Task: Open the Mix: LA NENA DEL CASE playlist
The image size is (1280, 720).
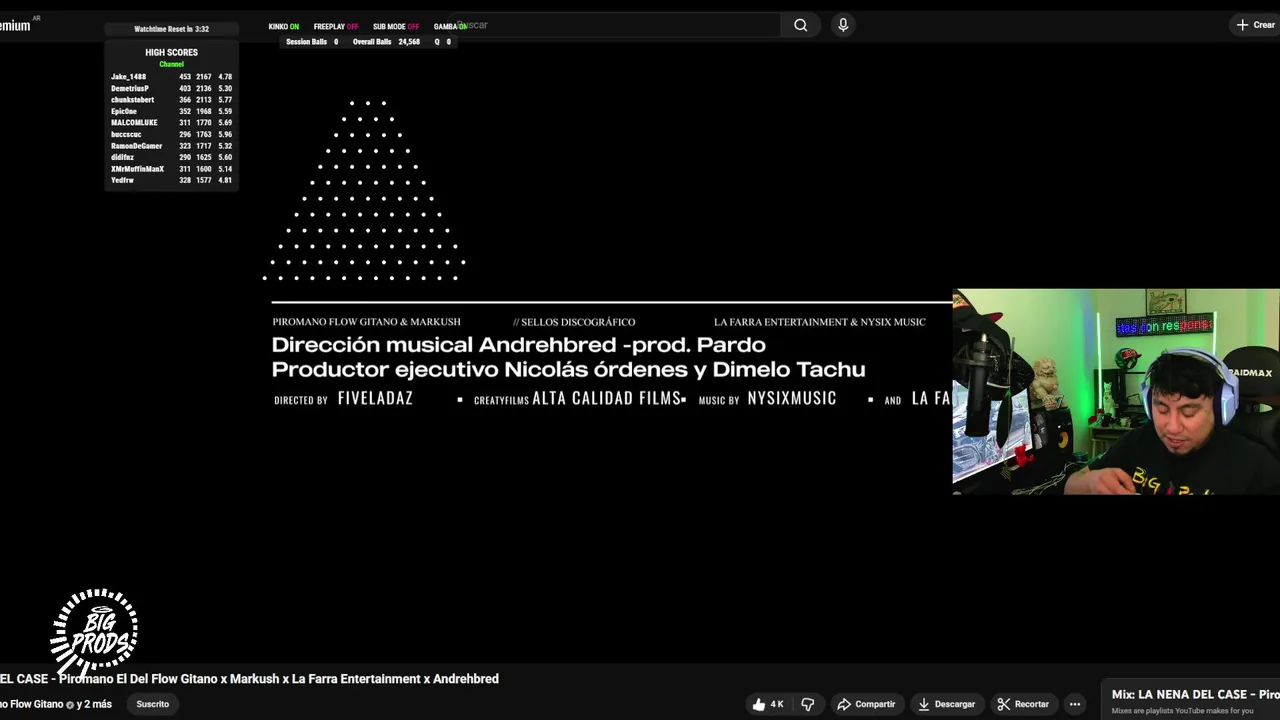Action: [1195, 694]
